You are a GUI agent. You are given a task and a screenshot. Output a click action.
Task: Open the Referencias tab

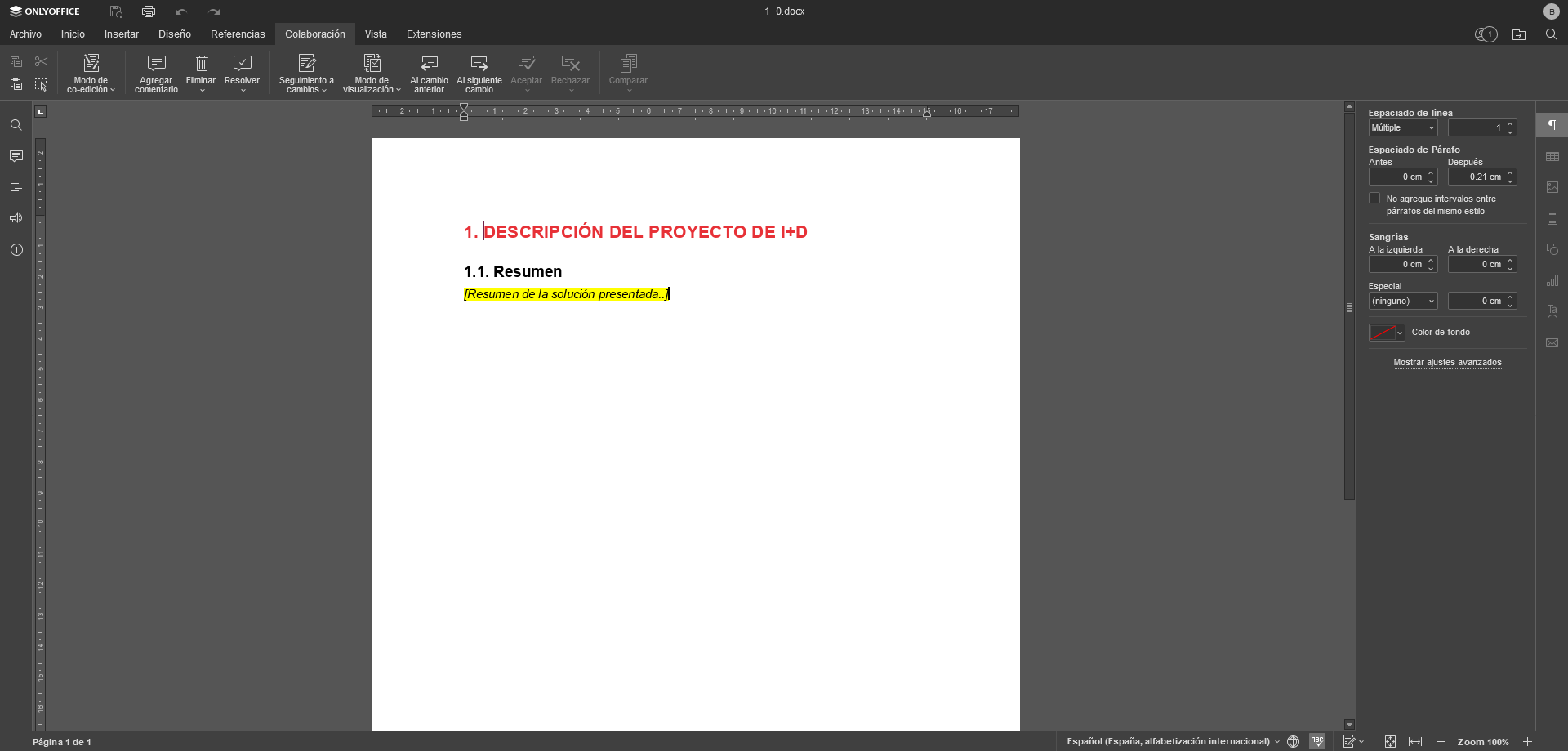[238, 34]
